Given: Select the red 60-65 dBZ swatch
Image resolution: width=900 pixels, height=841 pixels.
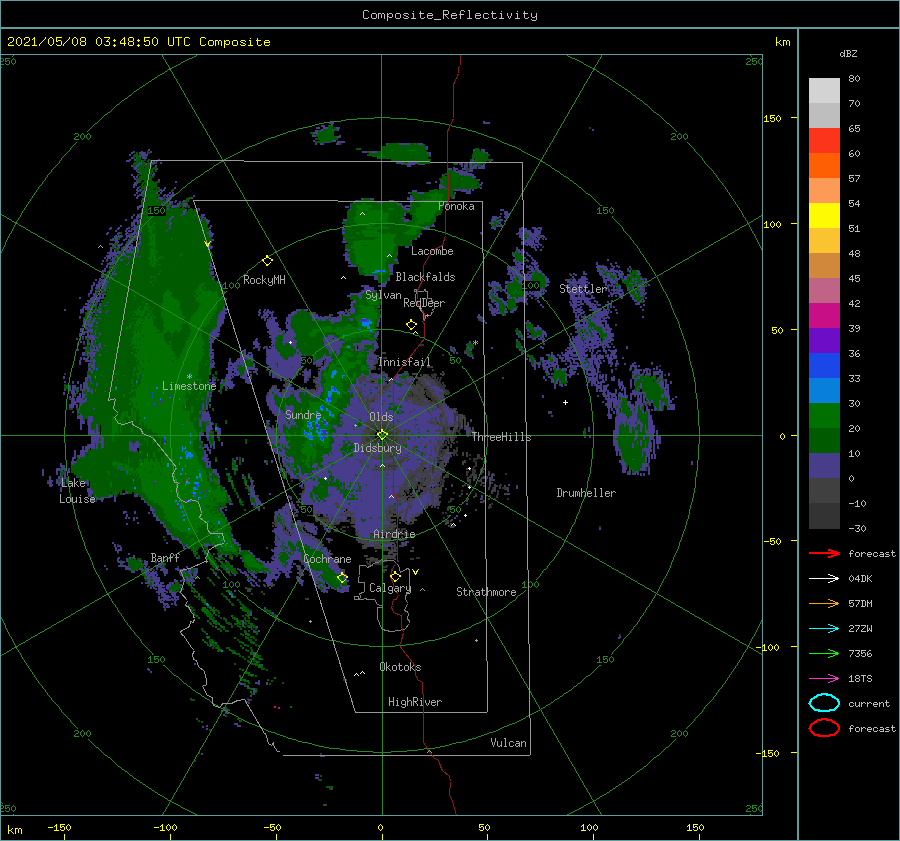Looking at the screenshot, I should pyautogui.click(x=824, y=141).
